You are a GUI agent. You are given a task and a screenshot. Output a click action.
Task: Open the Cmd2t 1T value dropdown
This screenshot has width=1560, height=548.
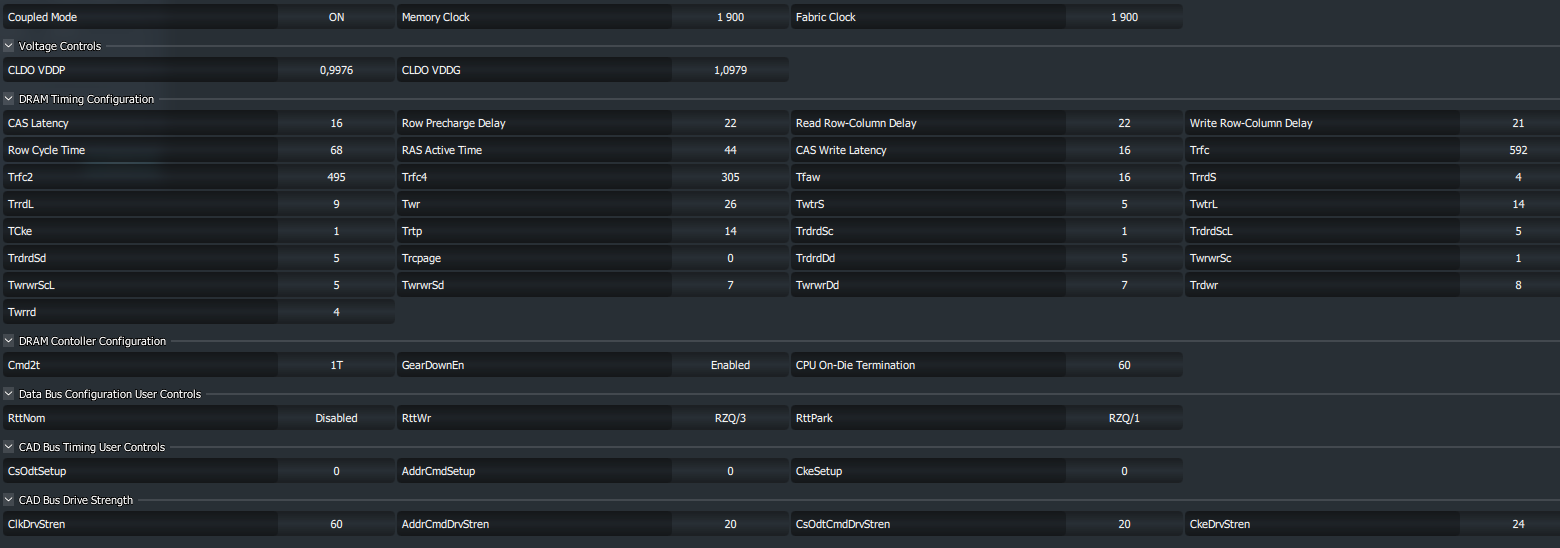point(336,365)
